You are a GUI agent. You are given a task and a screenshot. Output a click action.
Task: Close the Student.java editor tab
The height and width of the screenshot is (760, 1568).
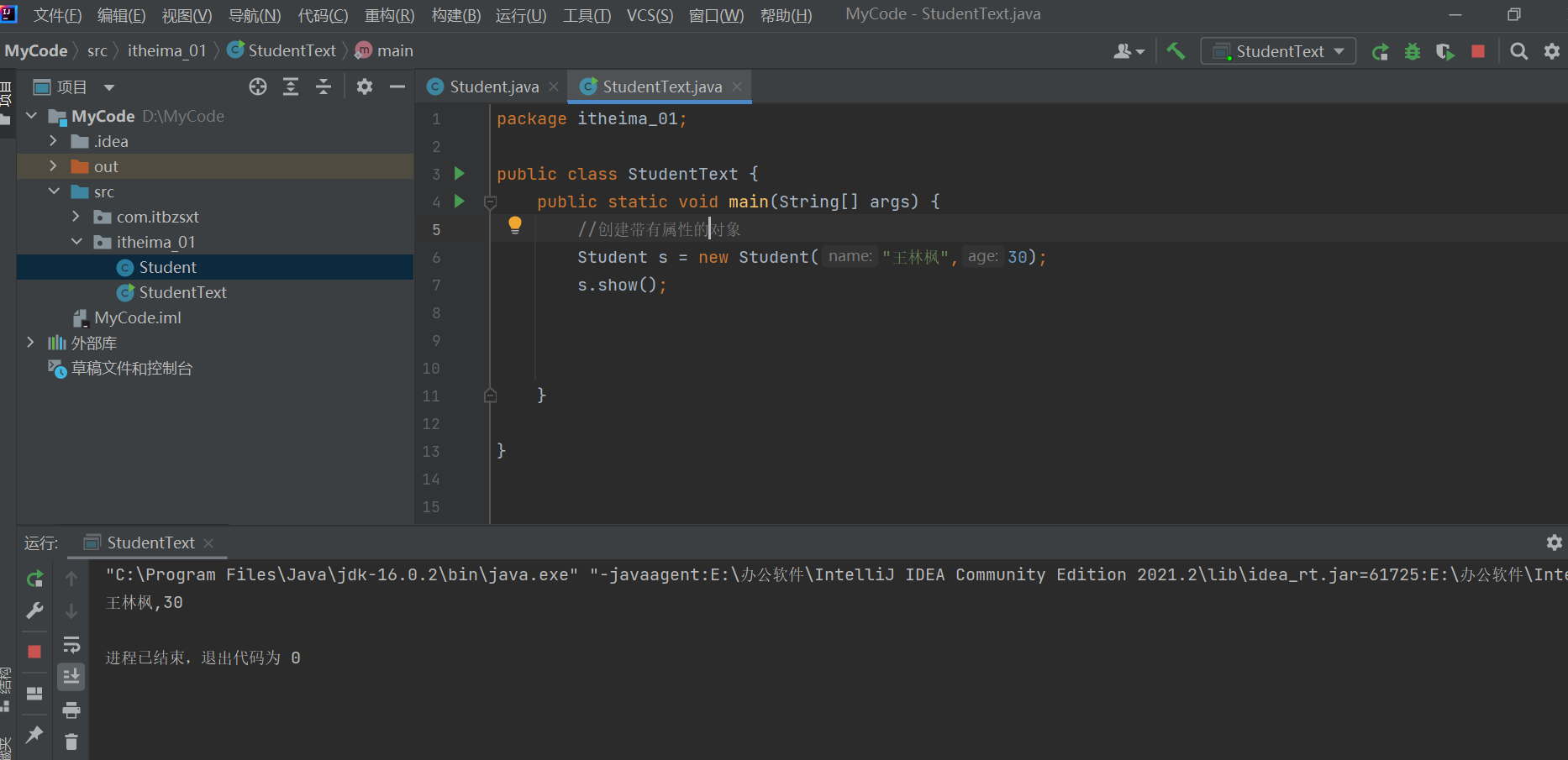[554, 86]
